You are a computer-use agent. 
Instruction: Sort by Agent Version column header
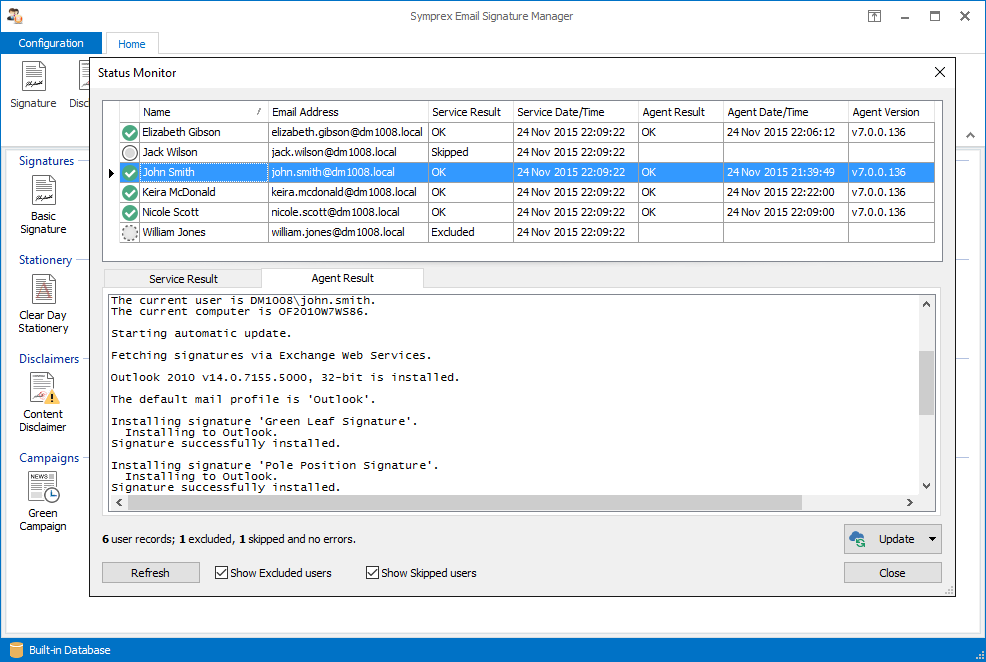tap(891, 112)
